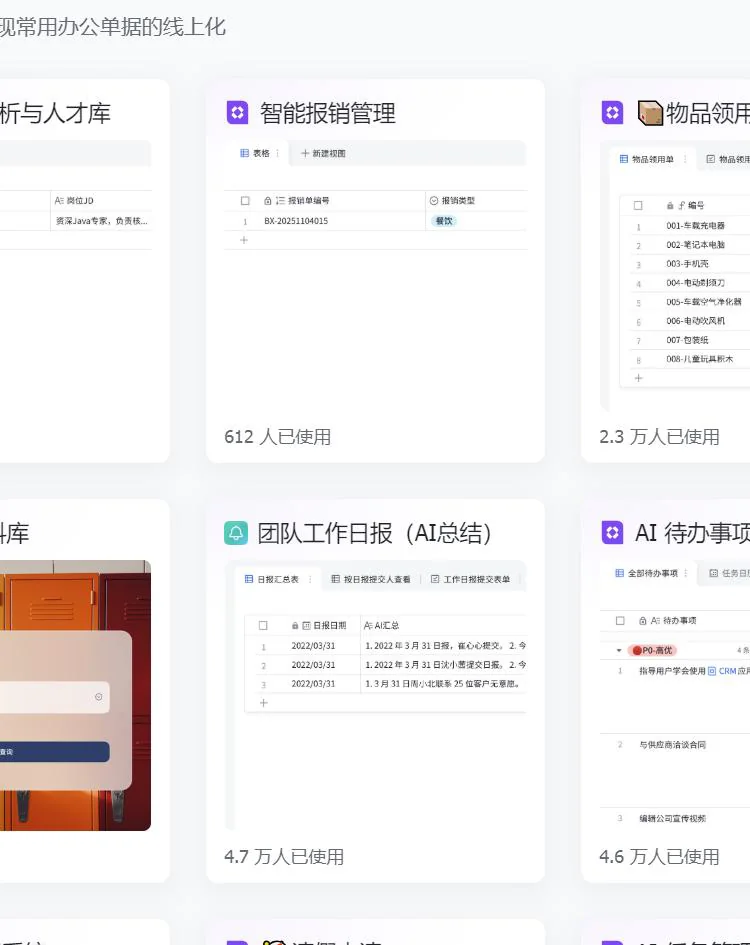The width and height of the screenshot is (750, 945).
Task: Click row 005-车载空气净化器
Action: point(704,302)
